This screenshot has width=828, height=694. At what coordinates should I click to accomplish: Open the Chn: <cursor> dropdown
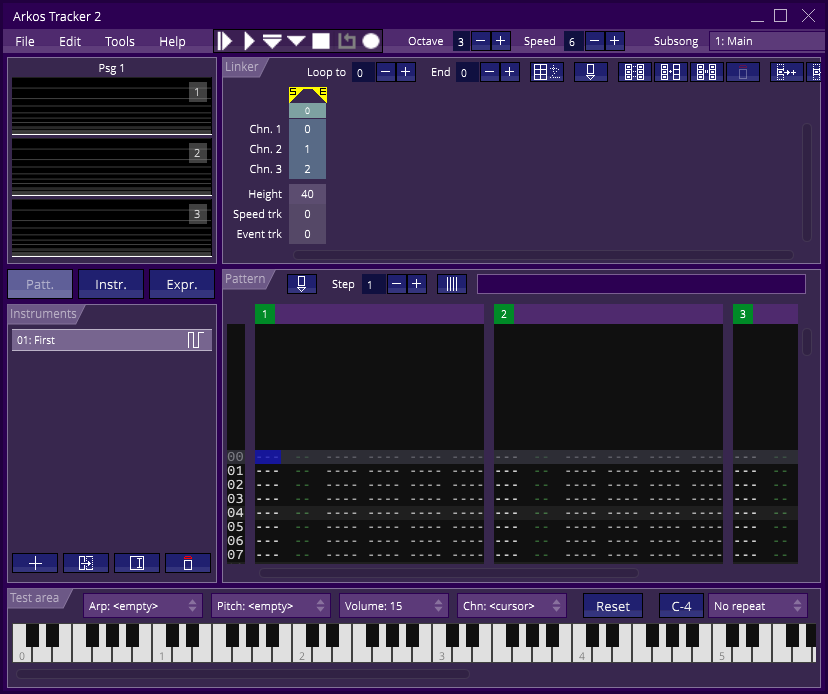click(512, 606)
